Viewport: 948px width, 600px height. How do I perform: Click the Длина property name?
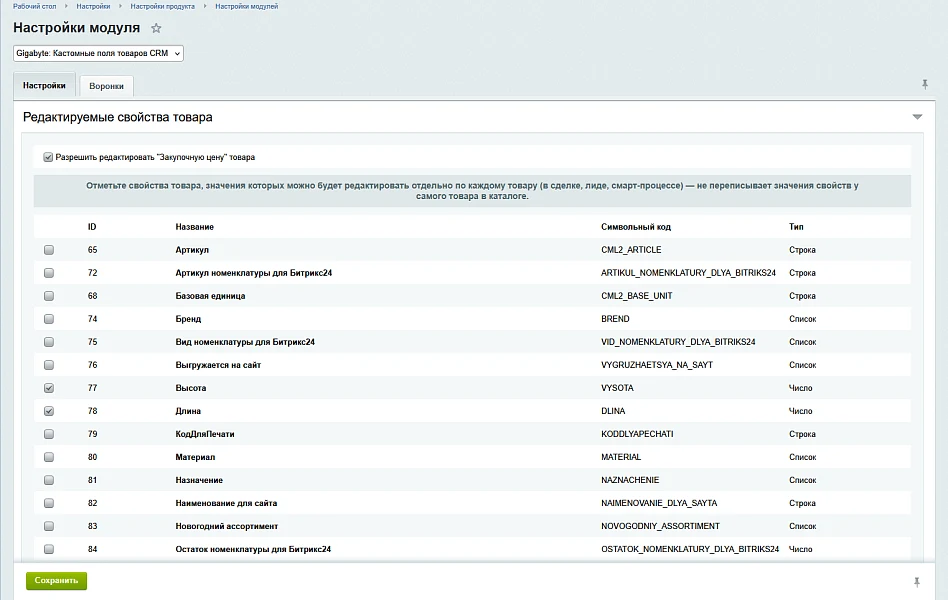188,411
